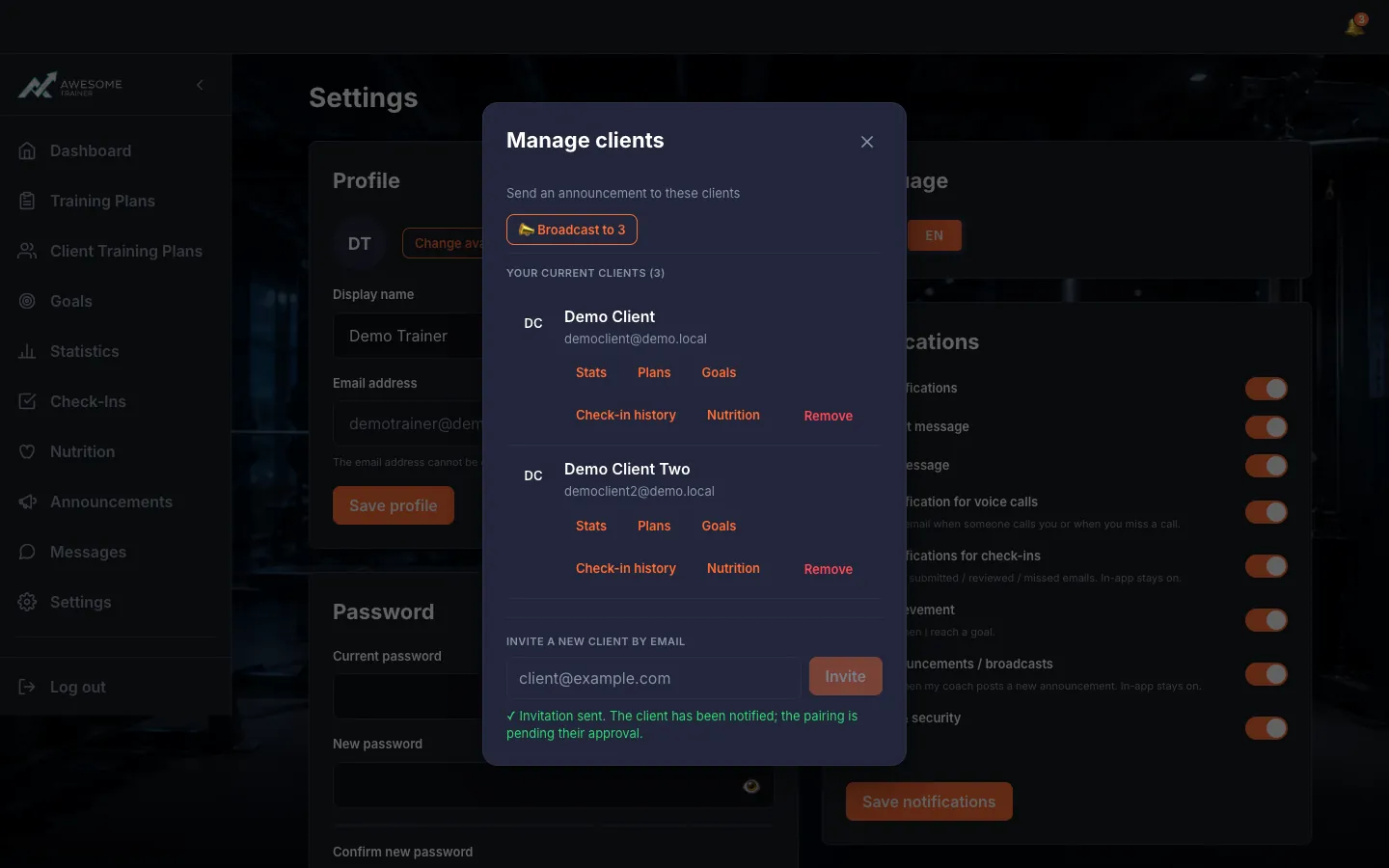
Task: Click the Log out icon
Action: 27,687
